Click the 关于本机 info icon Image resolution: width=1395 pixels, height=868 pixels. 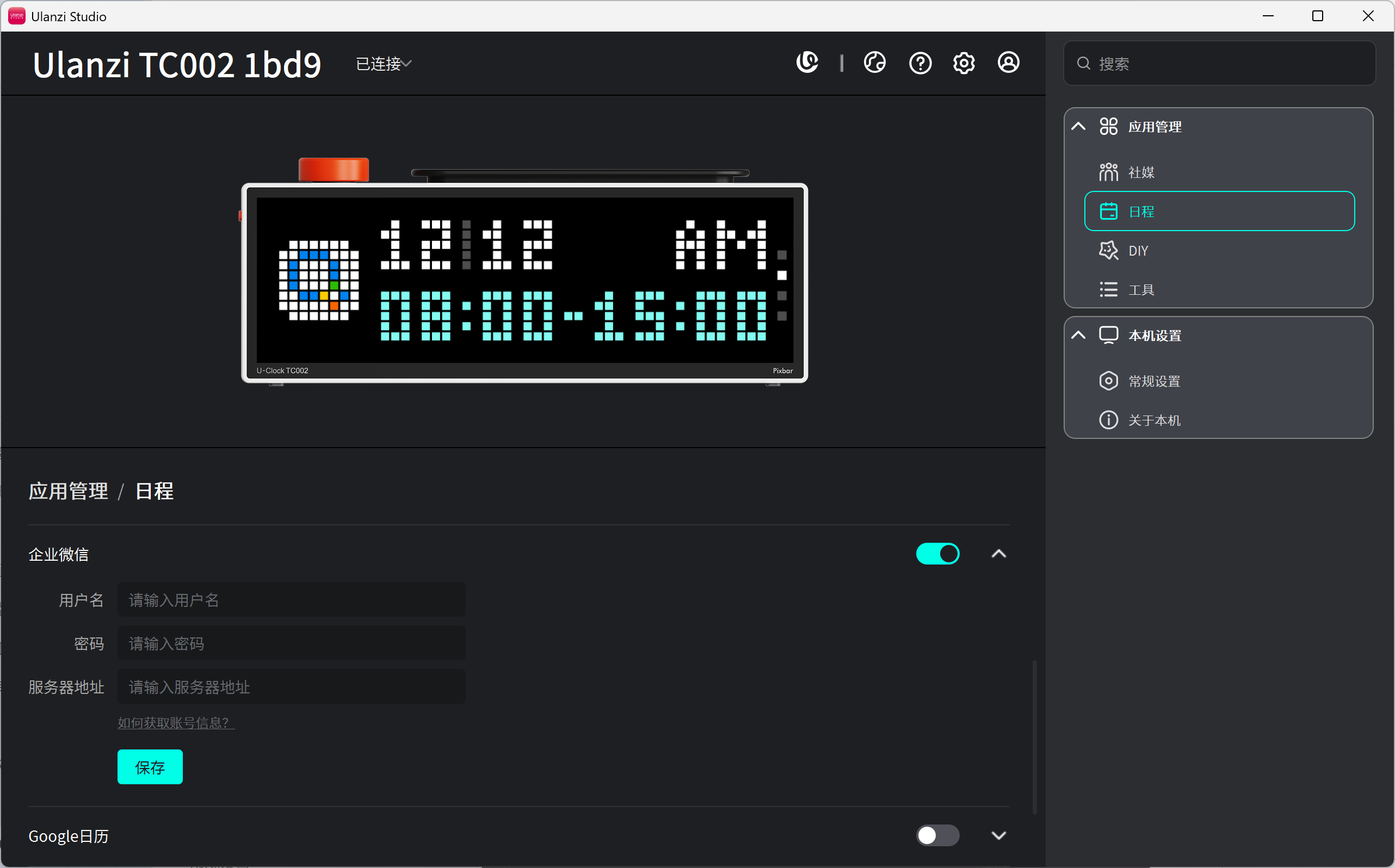(1108, 420)
